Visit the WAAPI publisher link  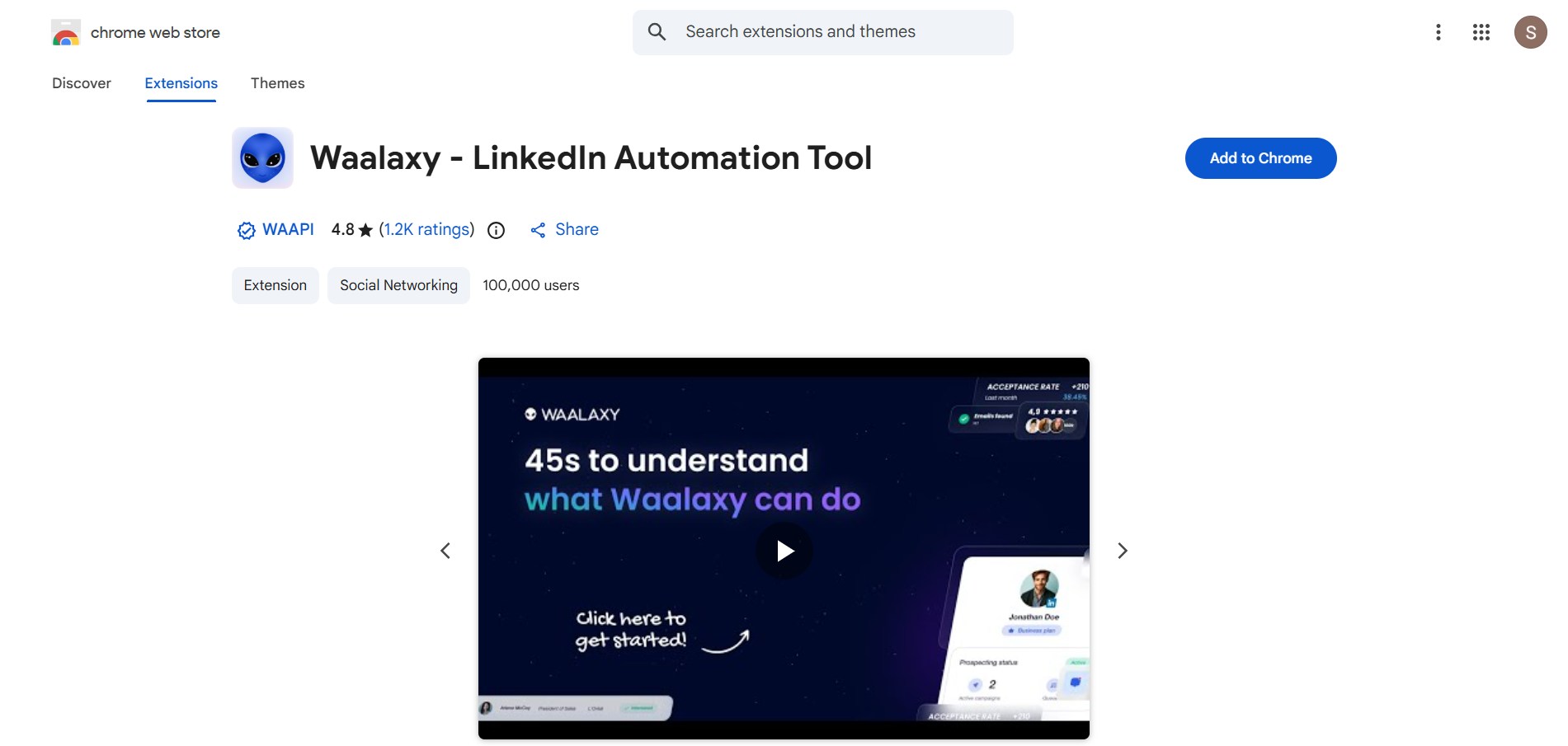coord(287,230)
